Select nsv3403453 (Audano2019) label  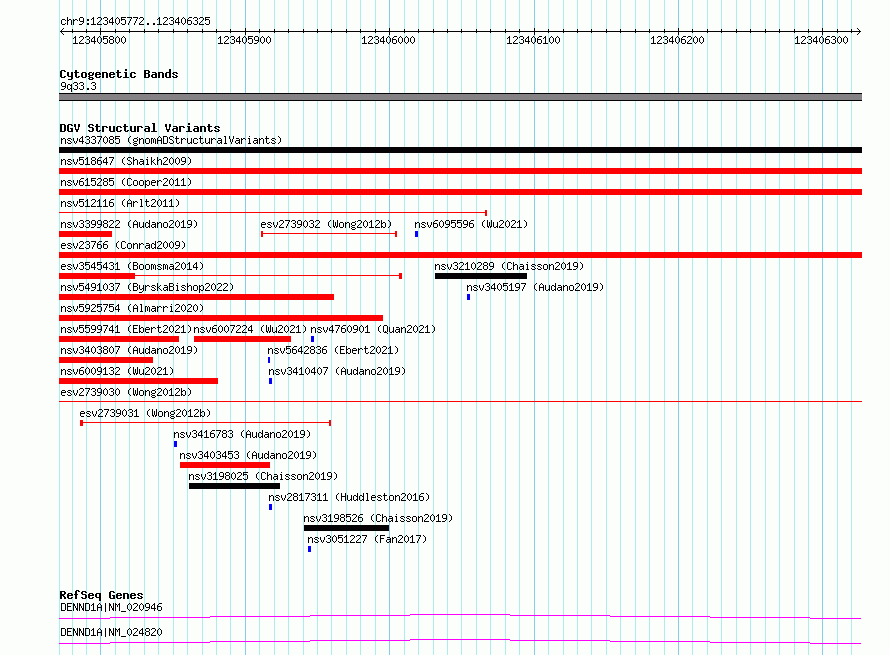coord(248,455)
